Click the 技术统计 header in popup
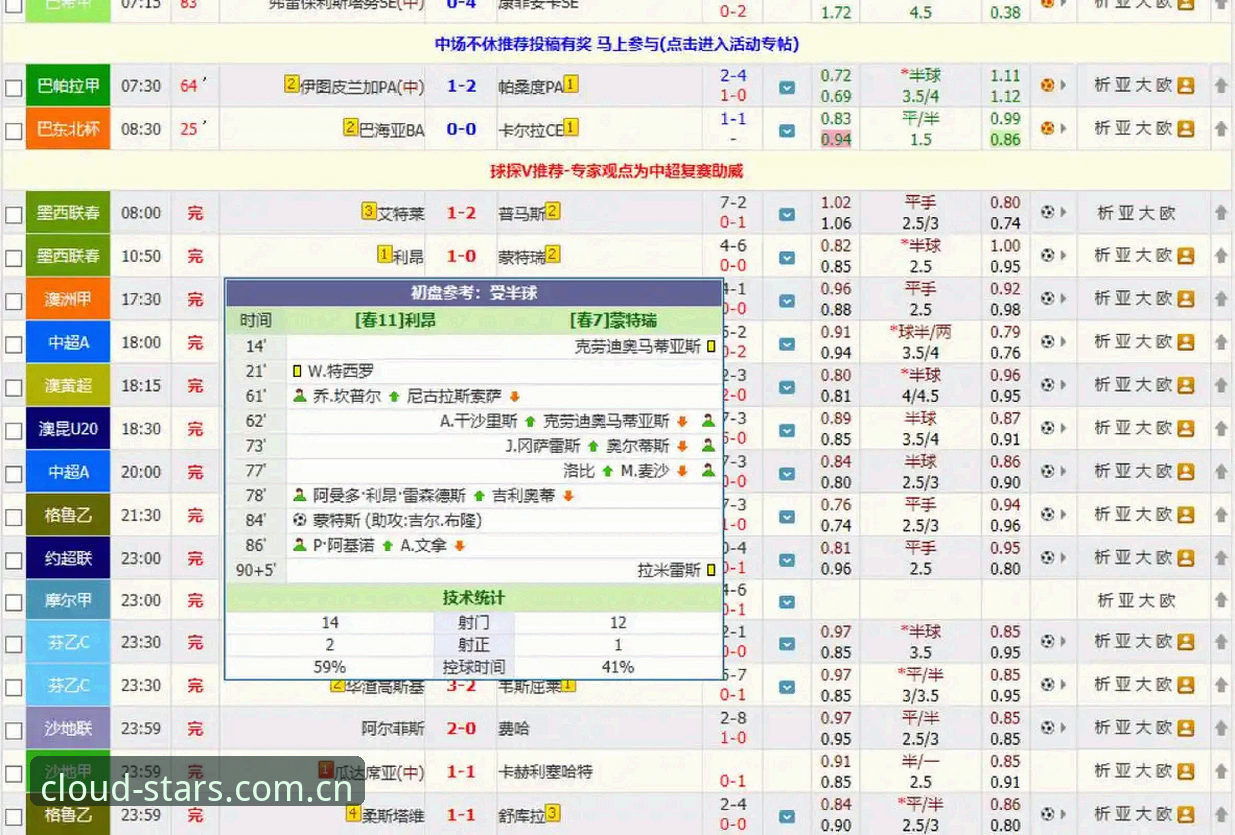 coord(474,597)
